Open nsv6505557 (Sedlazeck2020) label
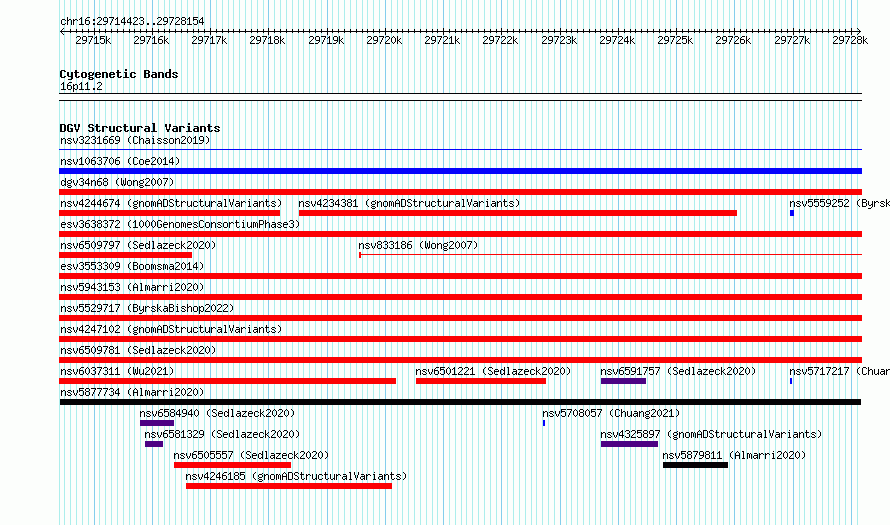 pos(251,455)
